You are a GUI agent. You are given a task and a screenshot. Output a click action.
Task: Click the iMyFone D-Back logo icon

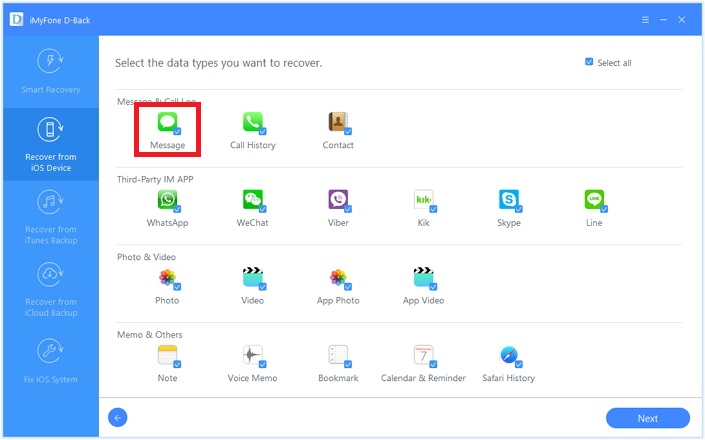17,20
